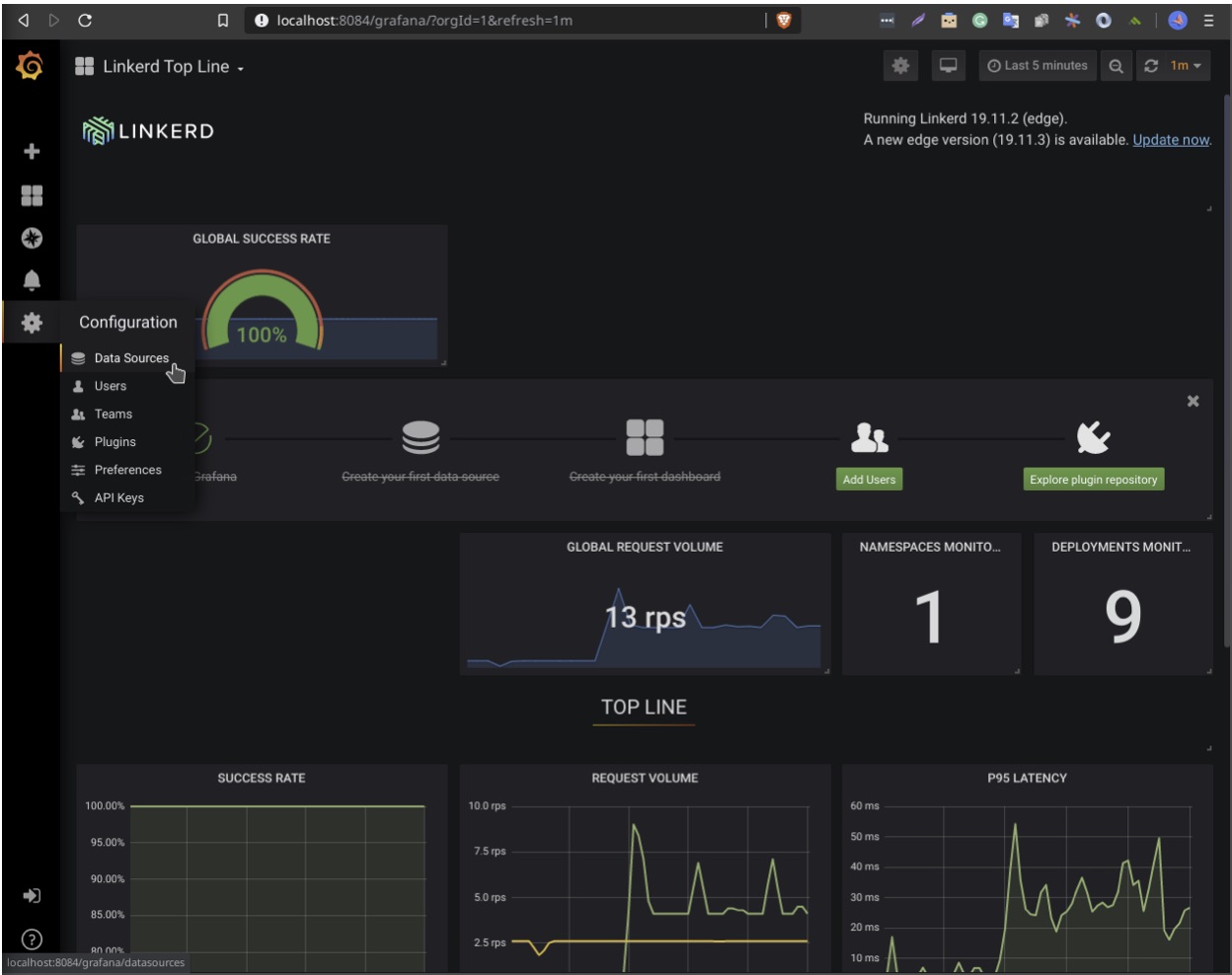1232x975 pixels.
Task: Click the browser back arrow
Action: click(x=24, y=20)
